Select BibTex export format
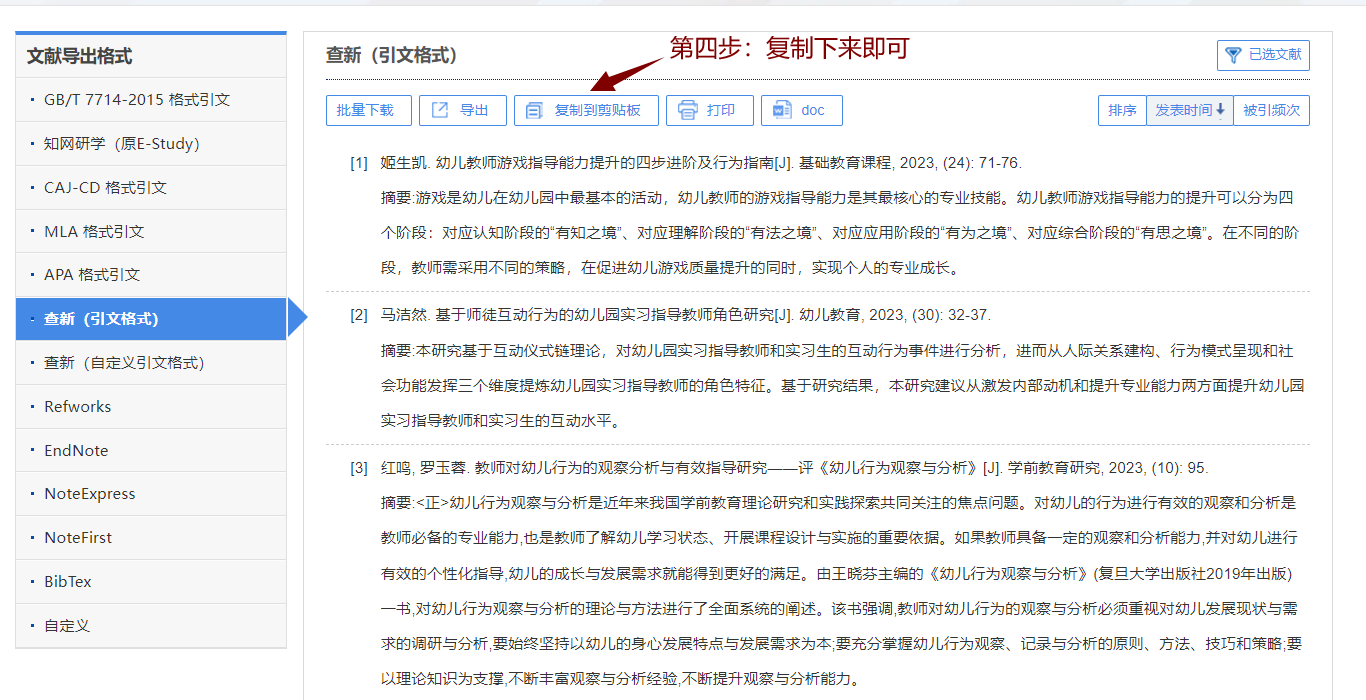Image resolution: width=1366 pixels, height=700 pixels. (x=68, y=582)
